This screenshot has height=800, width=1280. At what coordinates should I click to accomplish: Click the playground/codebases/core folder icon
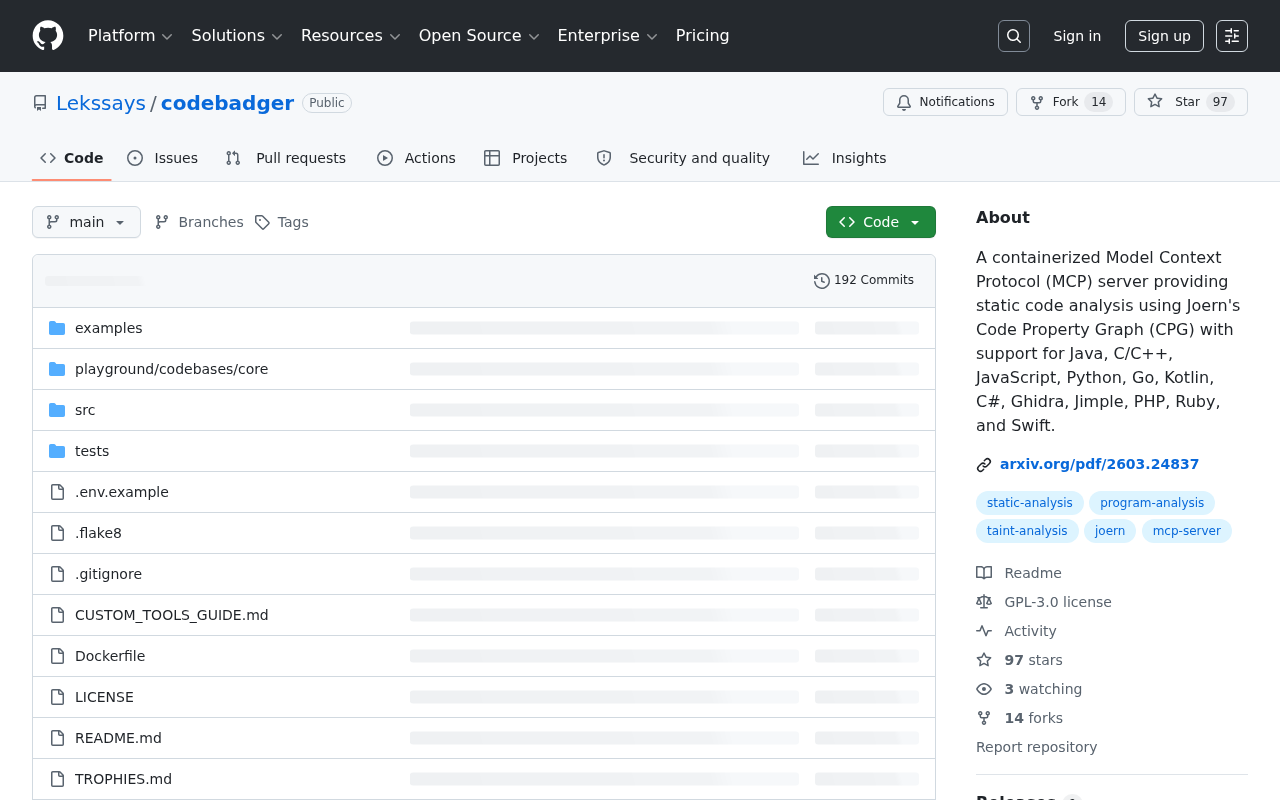pos(57,369)
